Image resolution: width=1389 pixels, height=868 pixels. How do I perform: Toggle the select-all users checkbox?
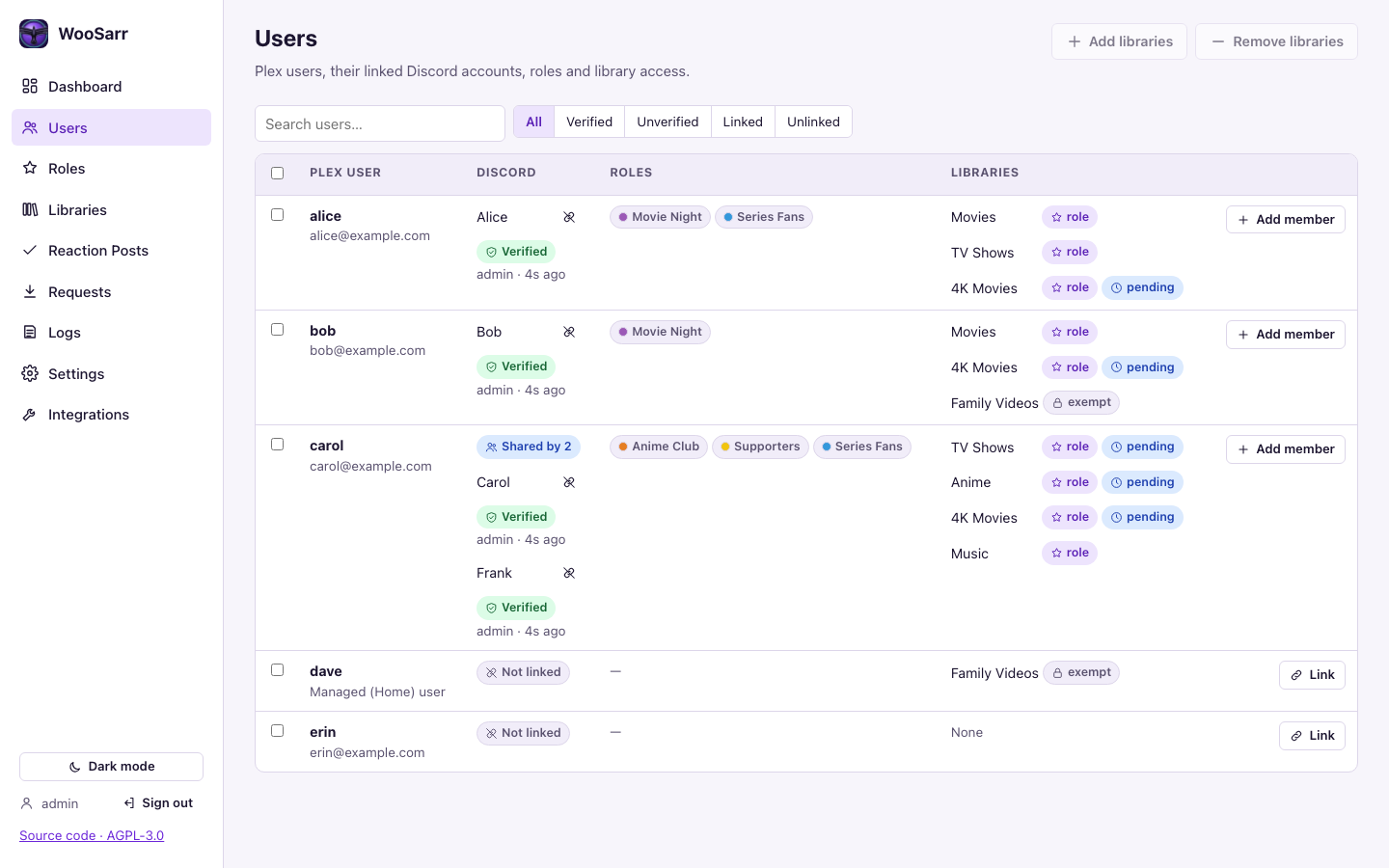278,174
